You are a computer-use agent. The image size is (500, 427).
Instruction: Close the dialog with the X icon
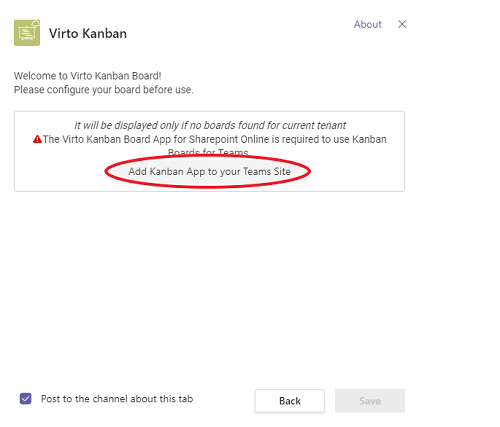coord(402,24)
